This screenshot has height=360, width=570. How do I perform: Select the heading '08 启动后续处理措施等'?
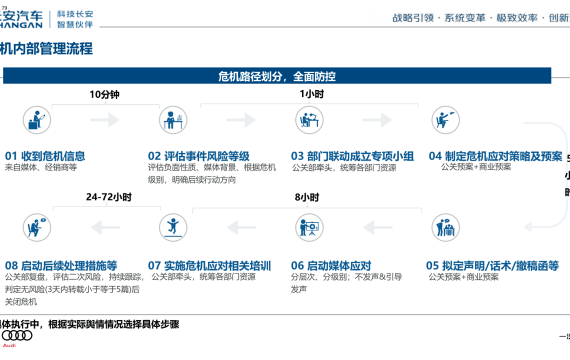pyautogui.click(x=61, y=265)
